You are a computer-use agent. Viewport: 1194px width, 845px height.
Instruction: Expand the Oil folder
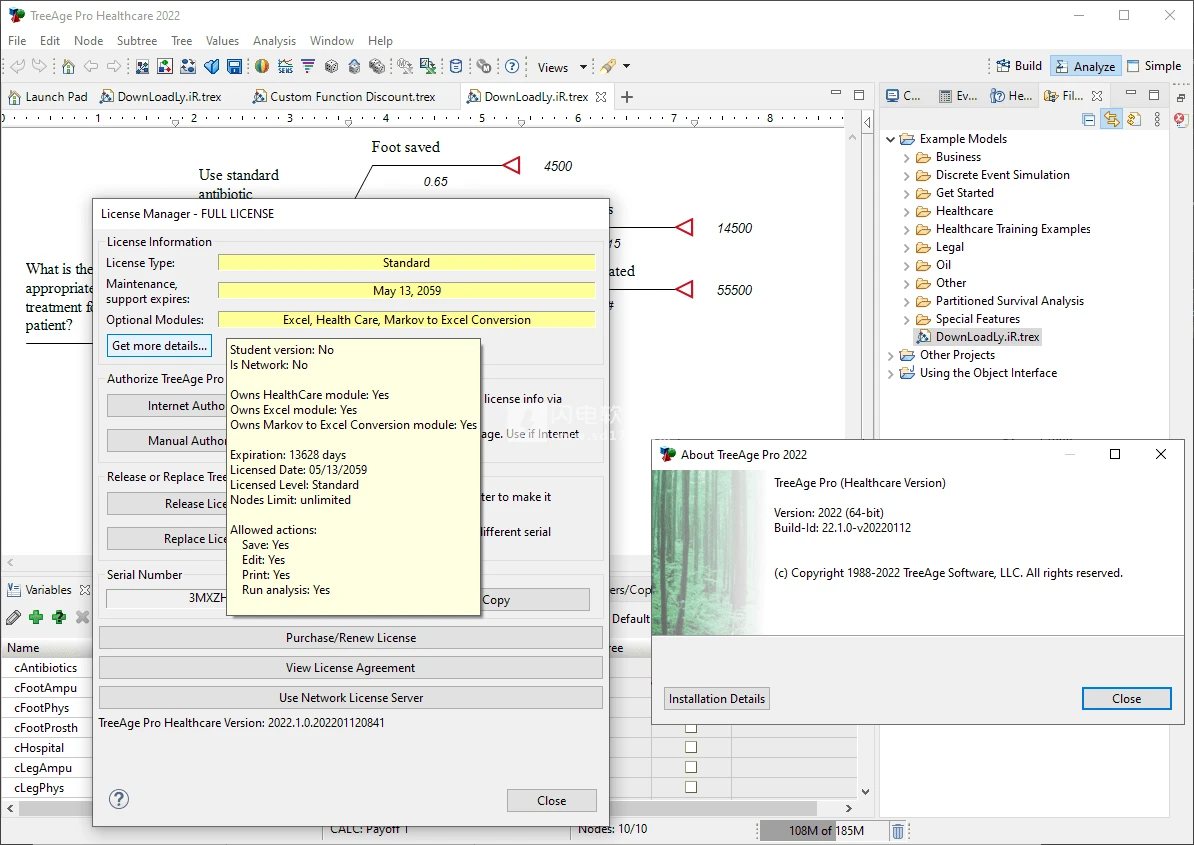(906, 266)
